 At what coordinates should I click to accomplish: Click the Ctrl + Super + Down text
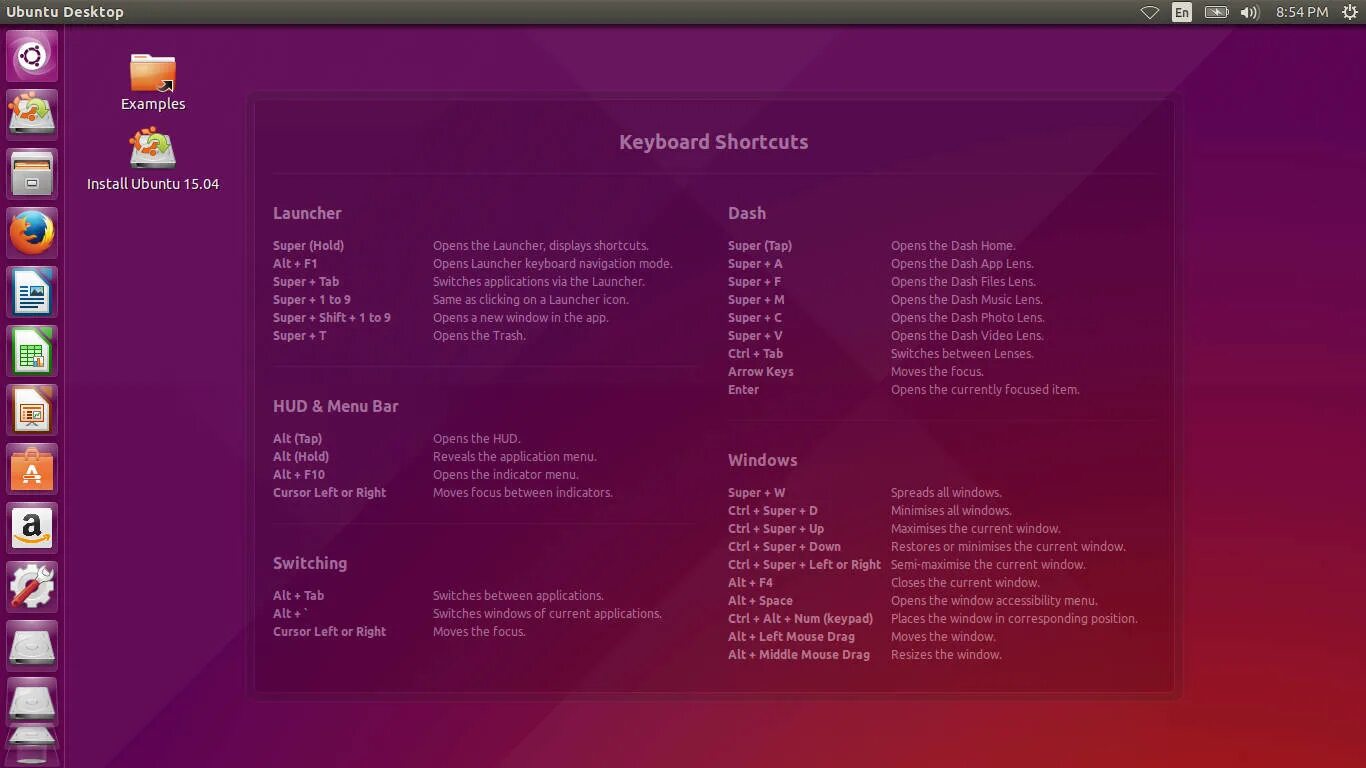[x=785, y=547]
